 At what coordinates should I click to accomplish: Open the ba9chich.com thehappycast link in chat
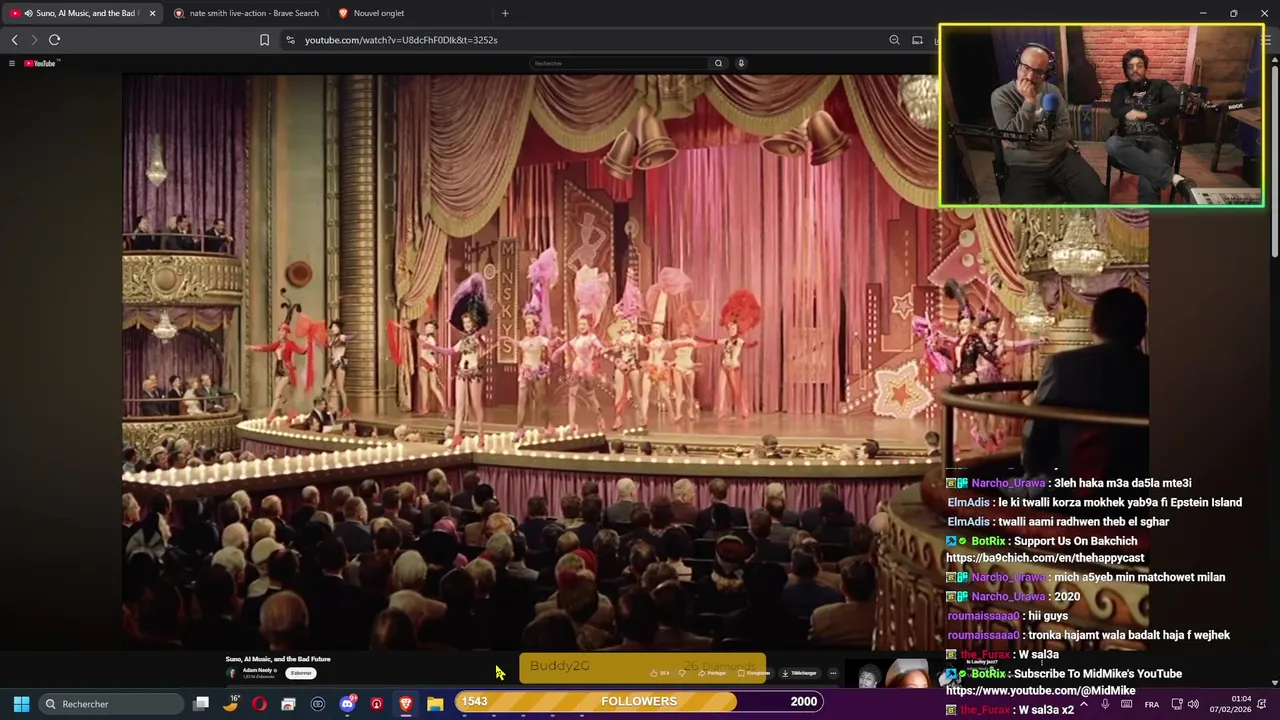1045,558
